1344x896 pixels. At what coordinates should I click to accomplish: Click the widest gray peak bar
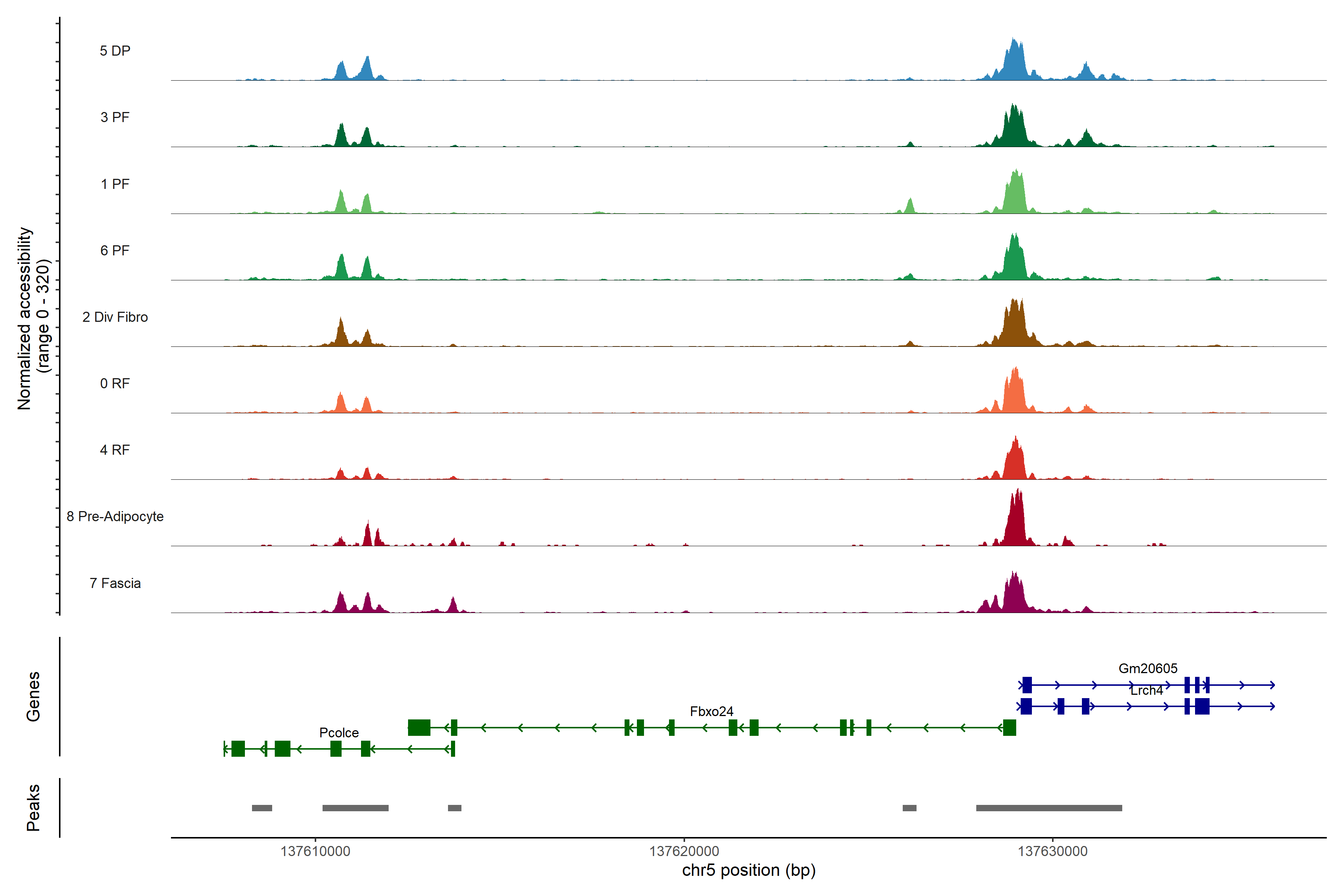1049,808
